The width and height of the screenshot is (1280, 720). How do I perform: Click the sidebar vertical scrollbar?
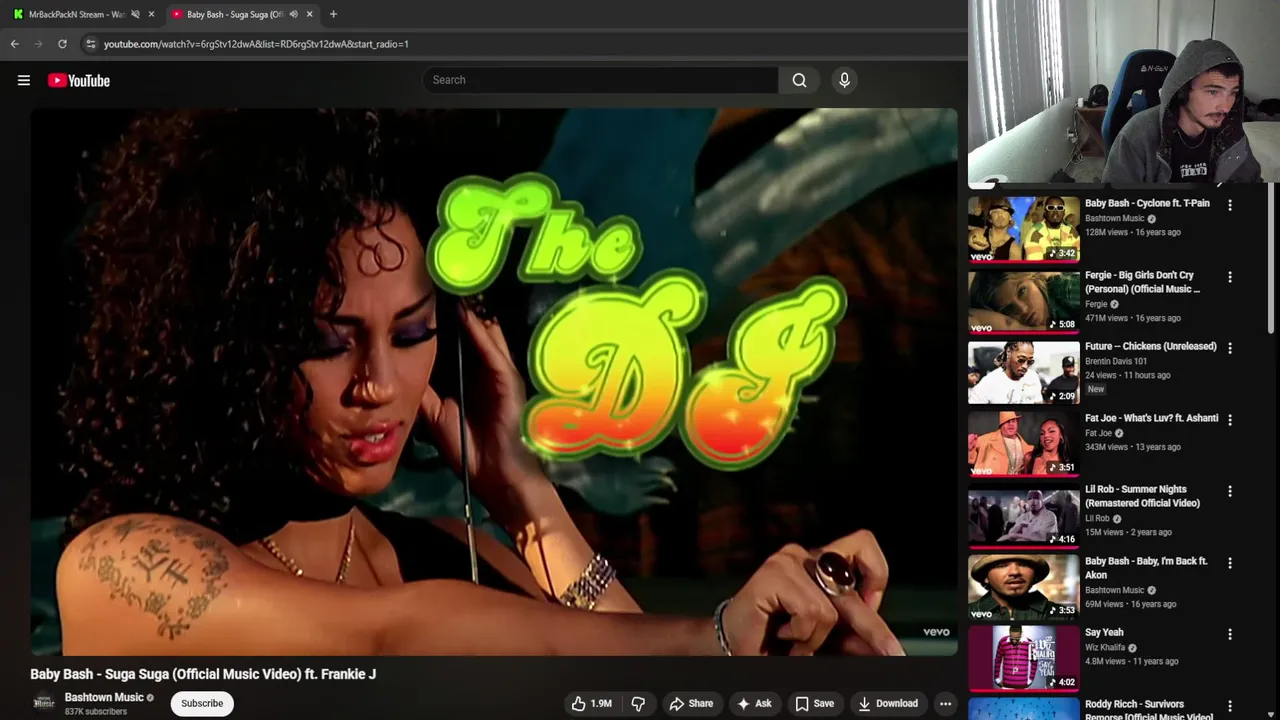(x=1272, y=260)
